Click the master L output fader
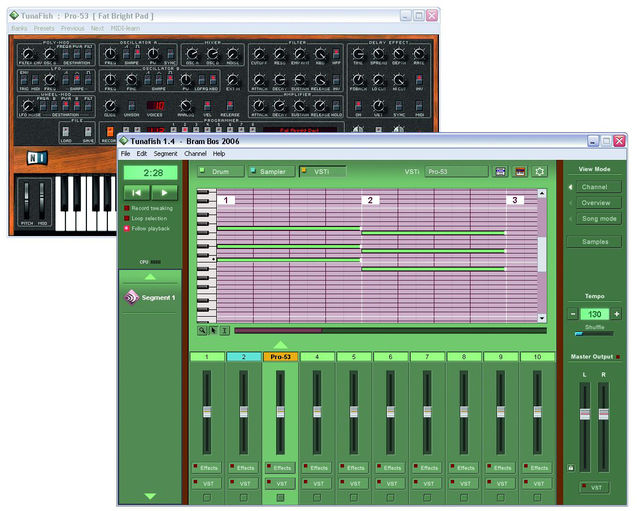The image size is (640, 511). tap(585, 414)
